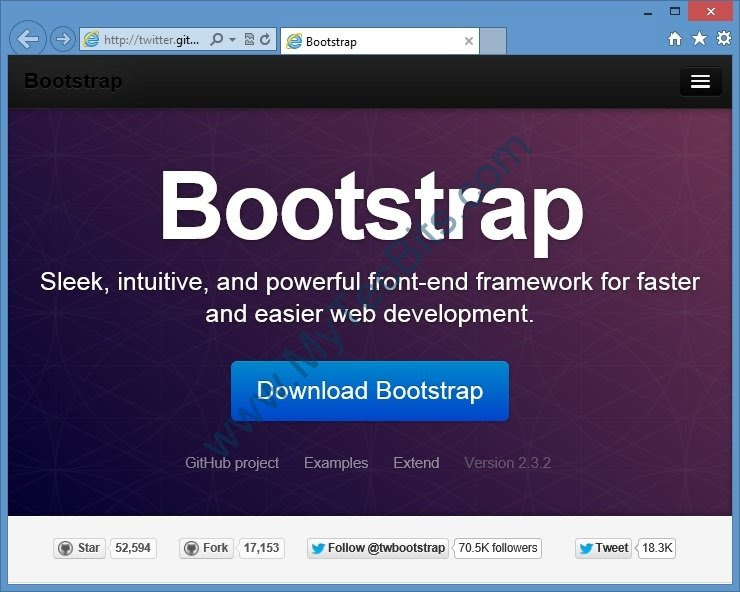Click the search magnifier in address bar
Image resolution: width=740 pixels, height=592 pixels.
217,39
